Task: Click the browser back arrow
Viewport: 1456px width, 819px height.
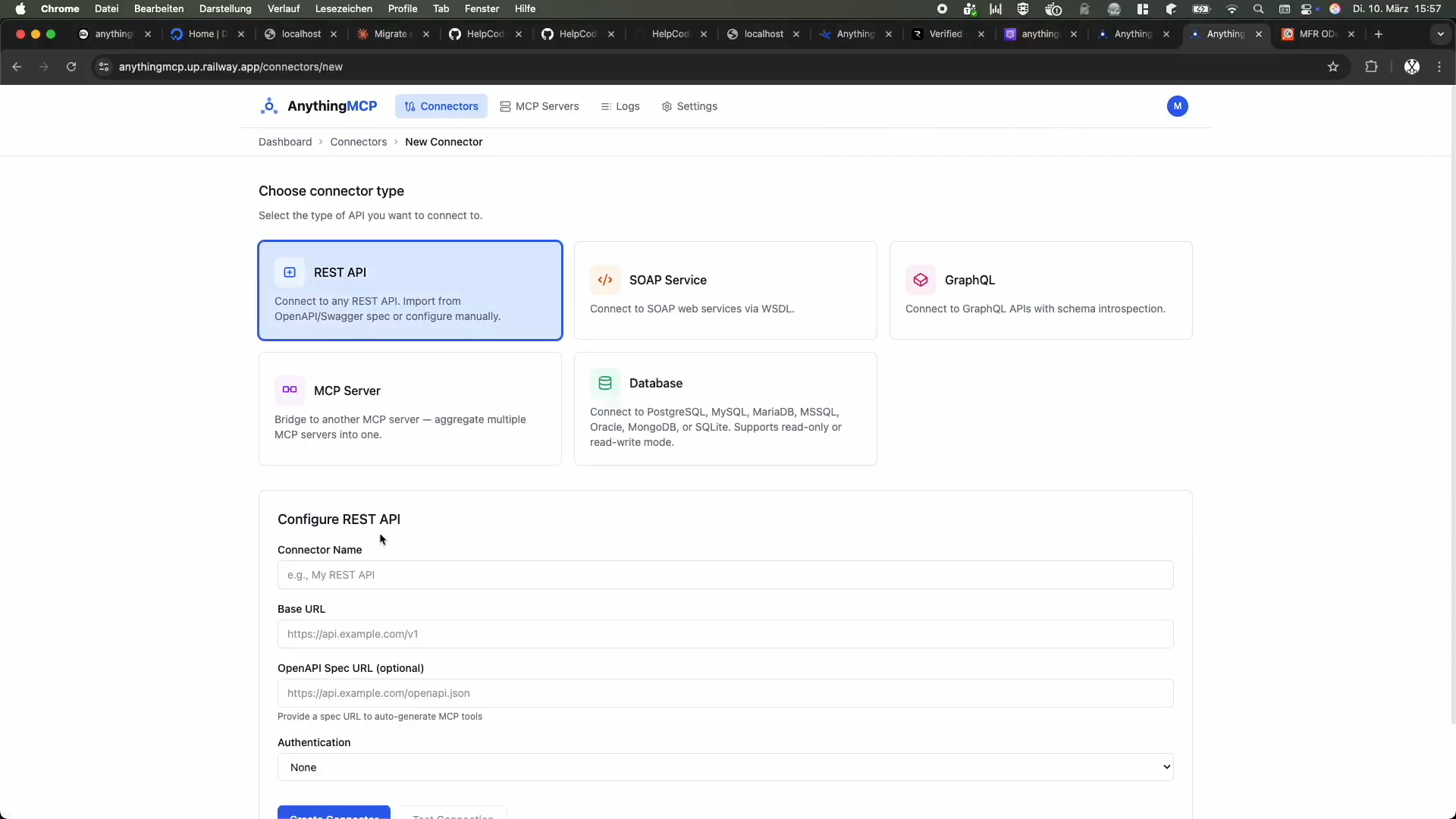Action: (17, 67)
